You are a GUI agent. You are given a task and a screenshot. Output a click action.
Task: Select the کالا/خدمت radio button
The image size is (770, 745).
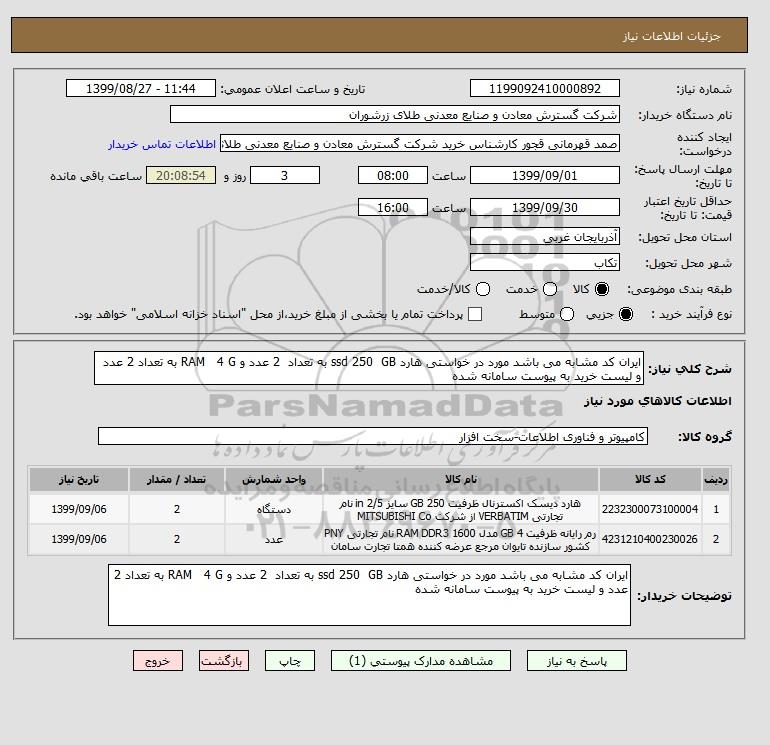483,289
